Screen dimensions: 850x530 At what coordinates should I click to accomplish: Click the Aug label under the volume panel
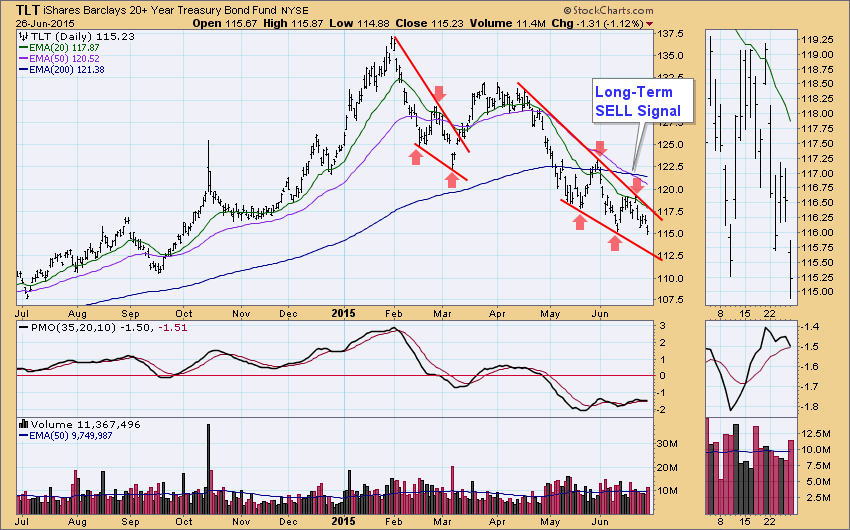click(78, 521)
